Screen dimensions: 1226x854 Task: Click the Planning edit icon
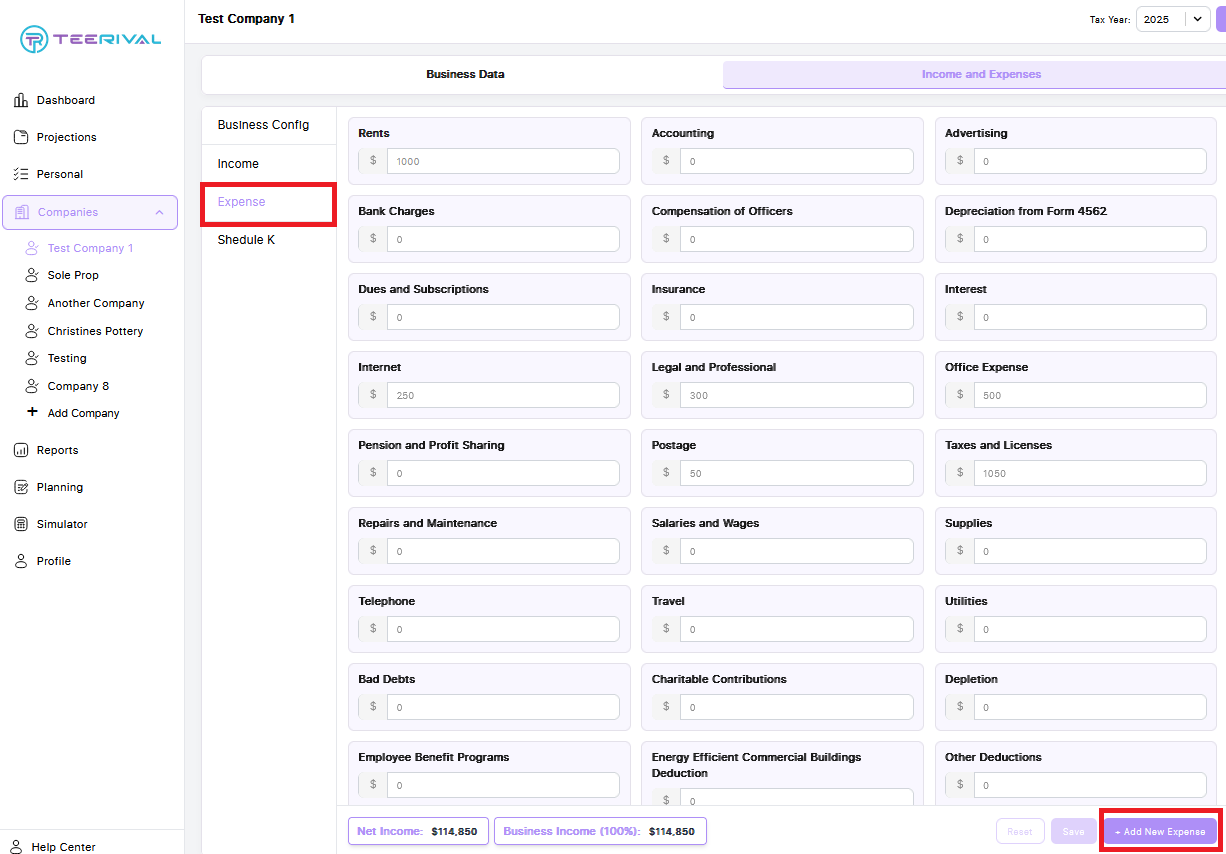(x=20, y=487)
